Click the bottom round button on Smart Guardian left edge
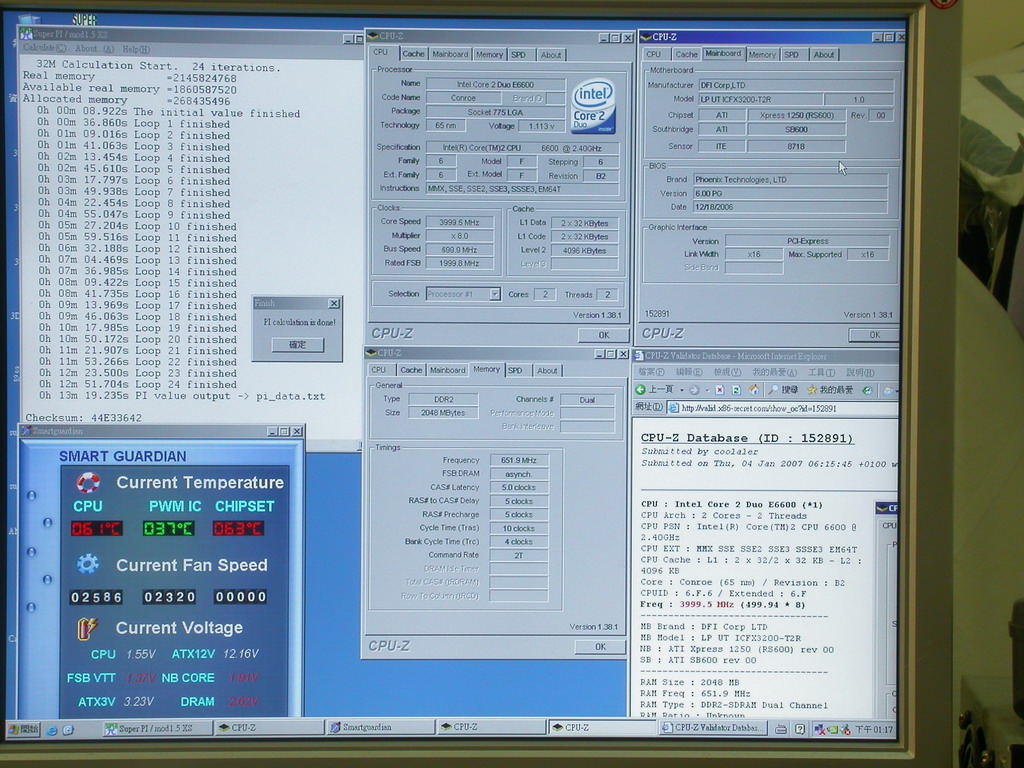1024x768 pixels. 31,607
